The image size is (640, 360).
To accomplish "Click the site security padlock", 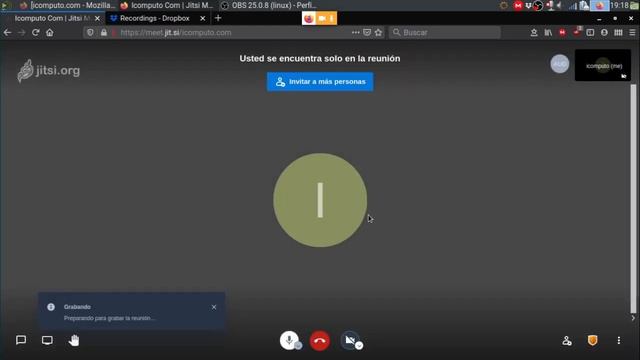I will [104, 33].
